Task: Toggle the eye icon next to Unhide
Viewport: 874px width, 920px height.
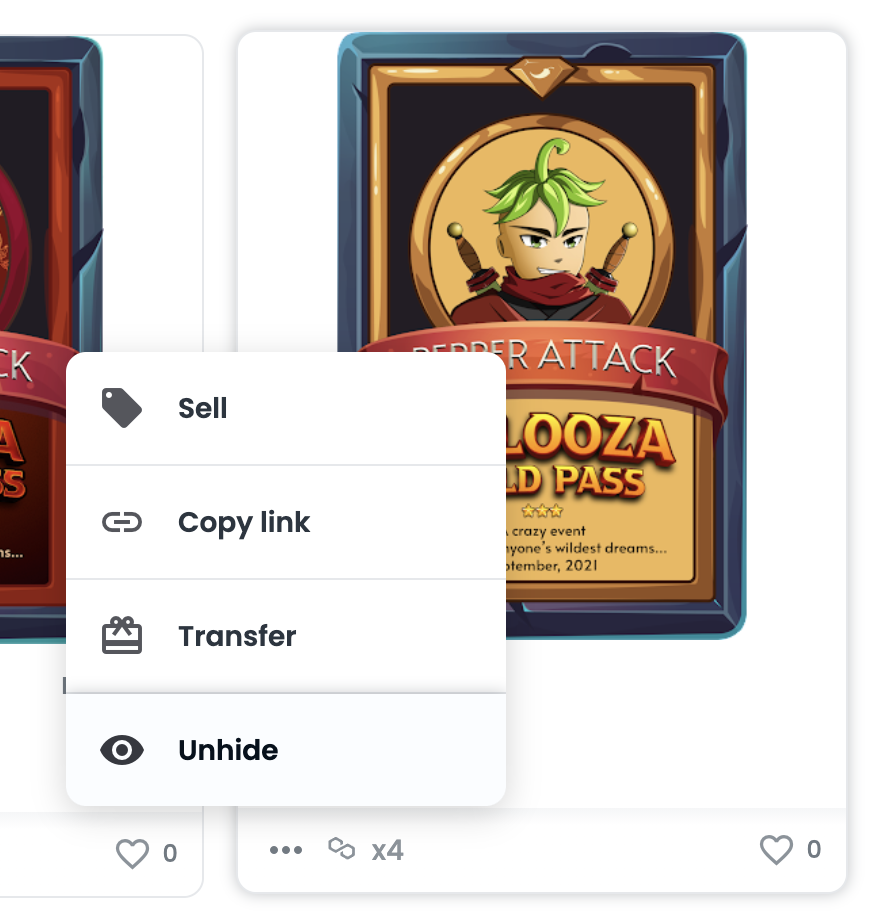Action: (121, 750)
